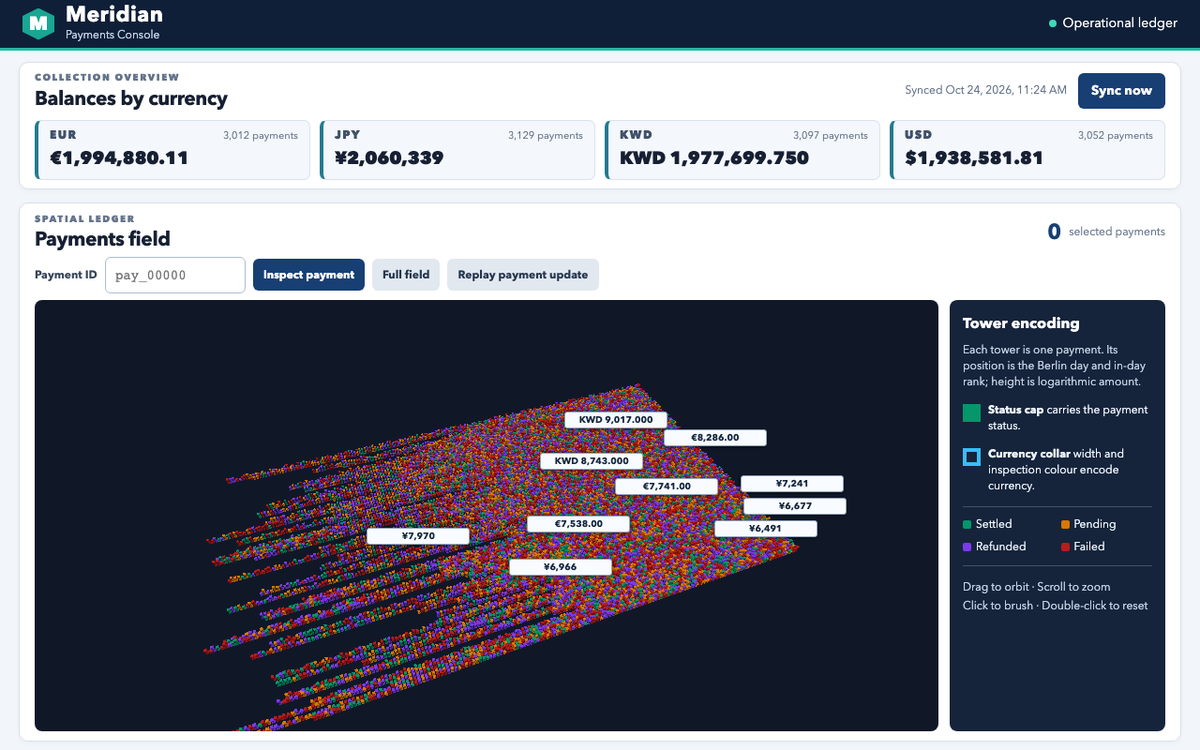Click the KWD 8,743.000 tower label
The width and height of the screenshot is (1200, 750).
[x=591, y=461]
